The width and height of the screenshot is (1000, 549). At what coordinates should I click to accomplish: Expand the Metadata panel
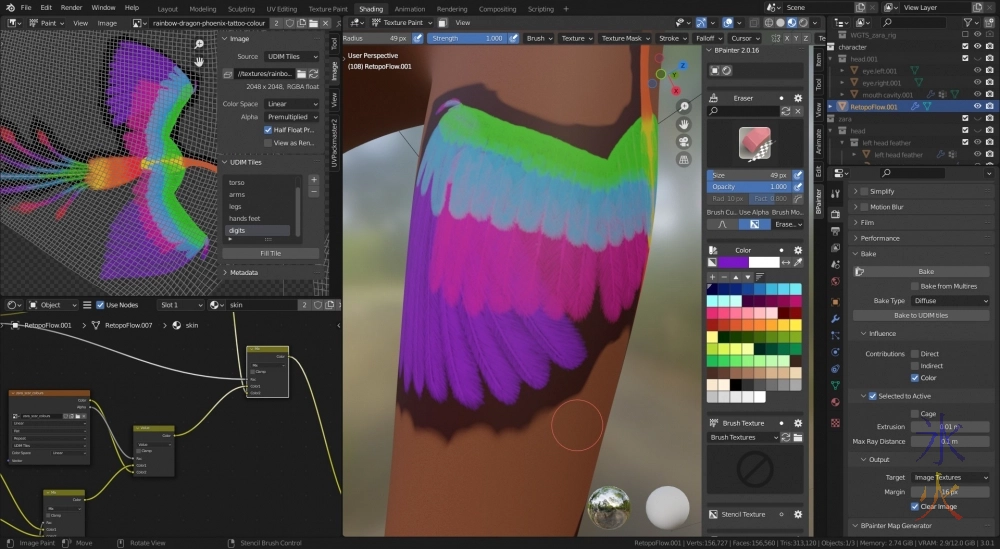pos(244,272)
